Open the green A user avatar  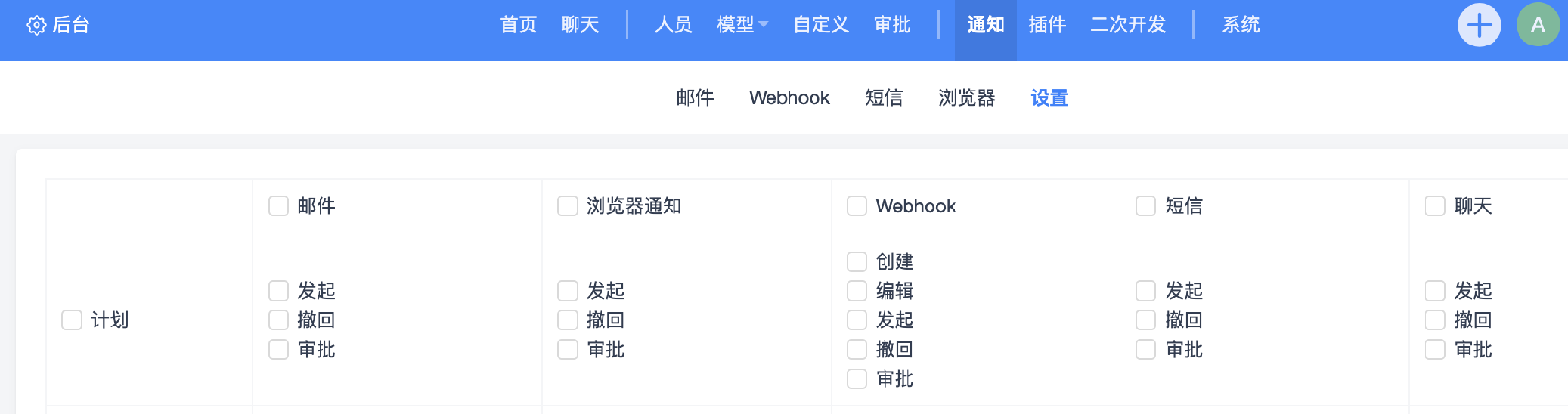pyautogui.click(x=1538, y=25)
